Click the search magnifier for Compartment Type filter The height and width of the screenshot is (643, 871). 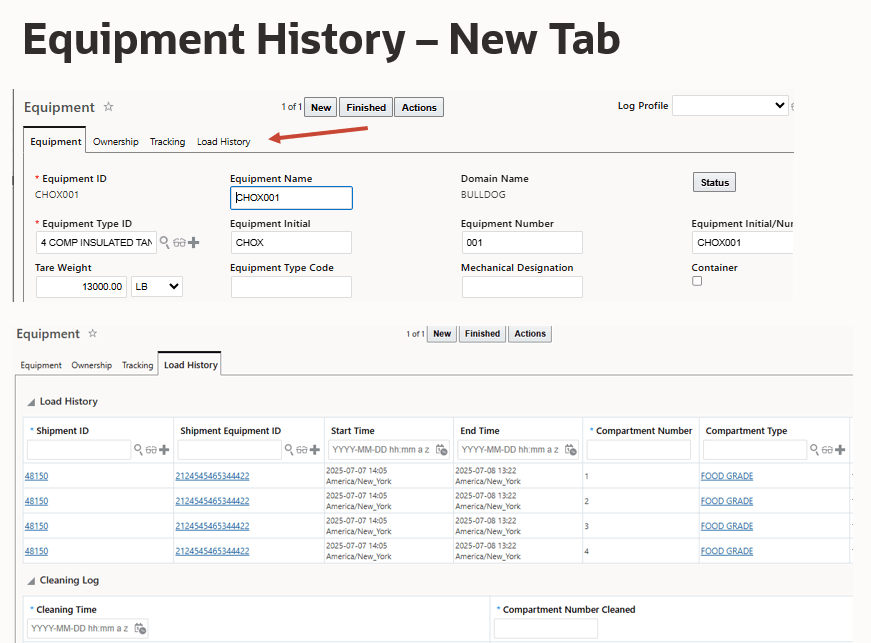click(x=814, y=449)
